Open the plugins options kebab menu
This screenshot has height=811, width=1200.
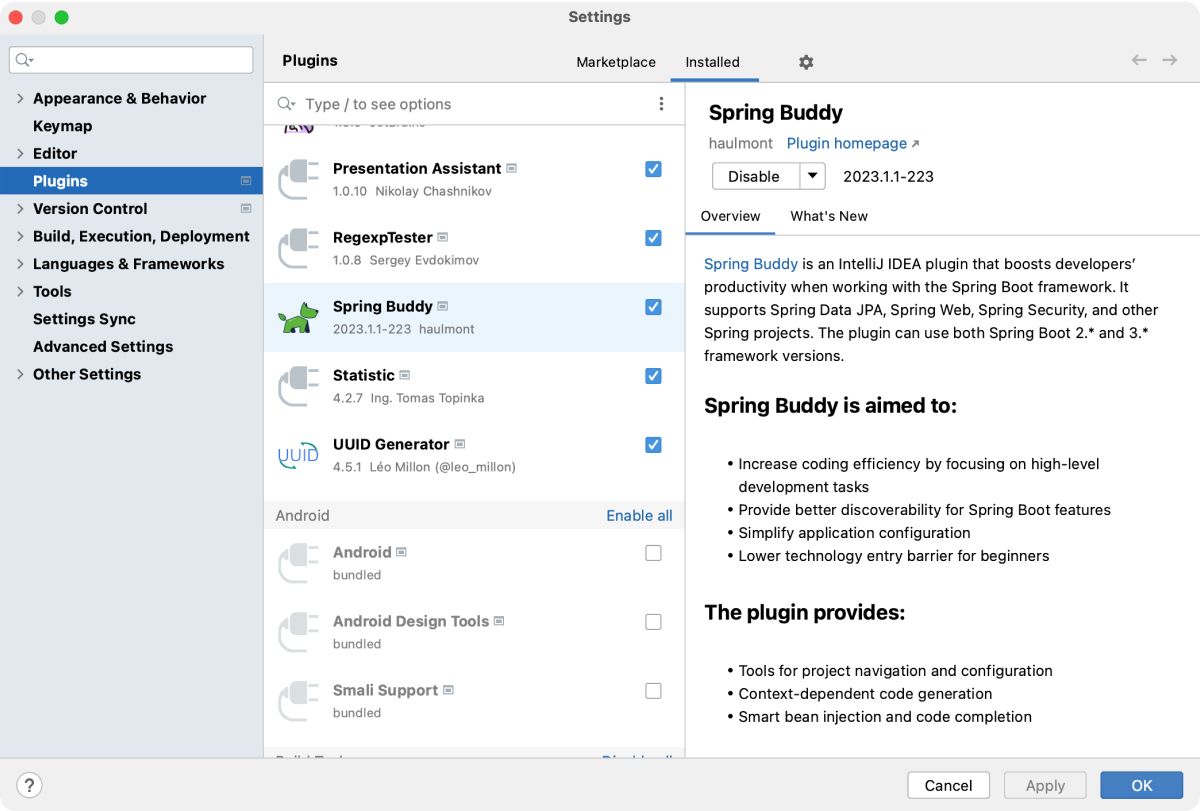click(x=660, y=104)
